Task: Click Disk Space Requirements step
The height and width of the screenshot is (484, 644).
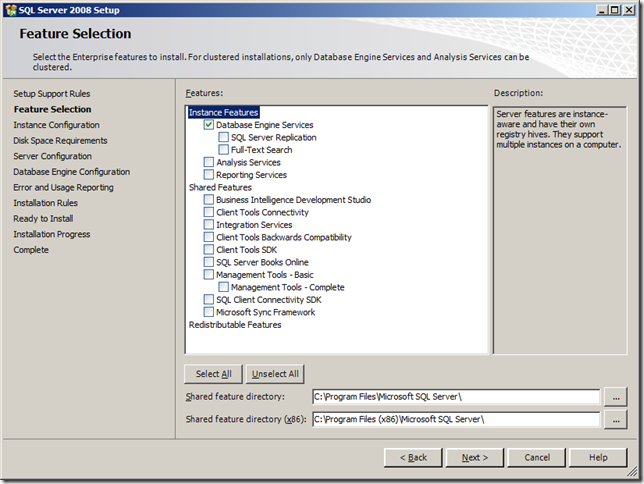Action: point(60,141)
